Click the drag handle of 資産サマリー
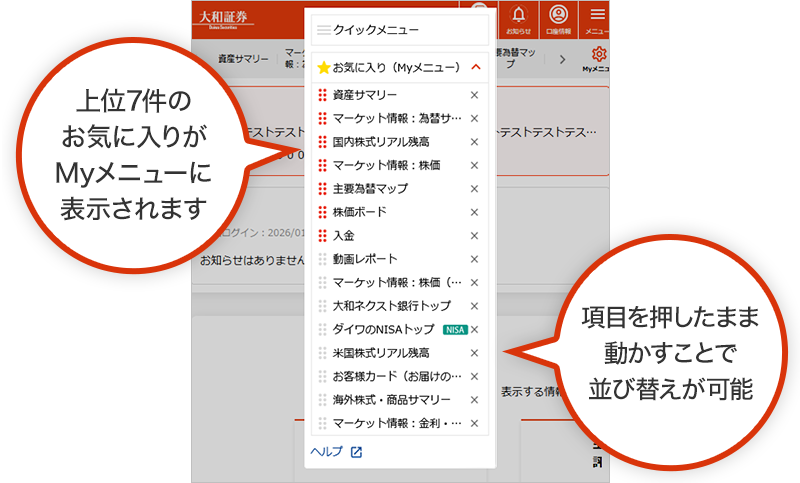 pyautogui.click(x=322, y=95)
